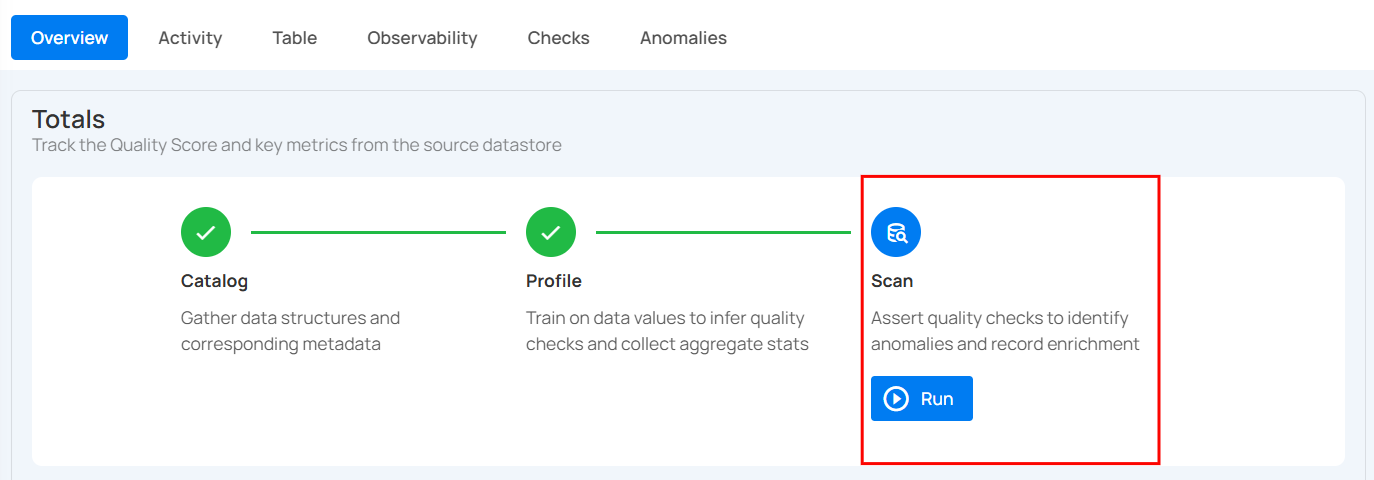The image size is (1374, 480).
Task: Click the Profile step title
Action: pyautogui.click(x=553, y=281)
